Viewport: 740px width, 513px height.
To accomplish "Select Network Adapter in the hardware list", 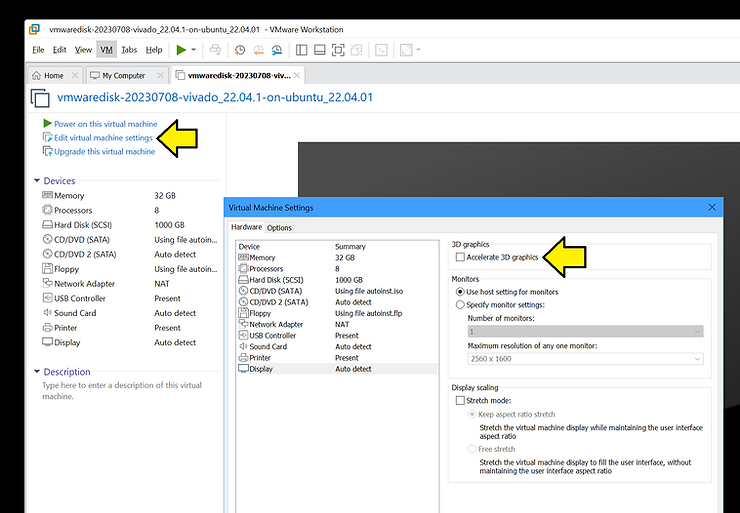I will coord(276,324).
